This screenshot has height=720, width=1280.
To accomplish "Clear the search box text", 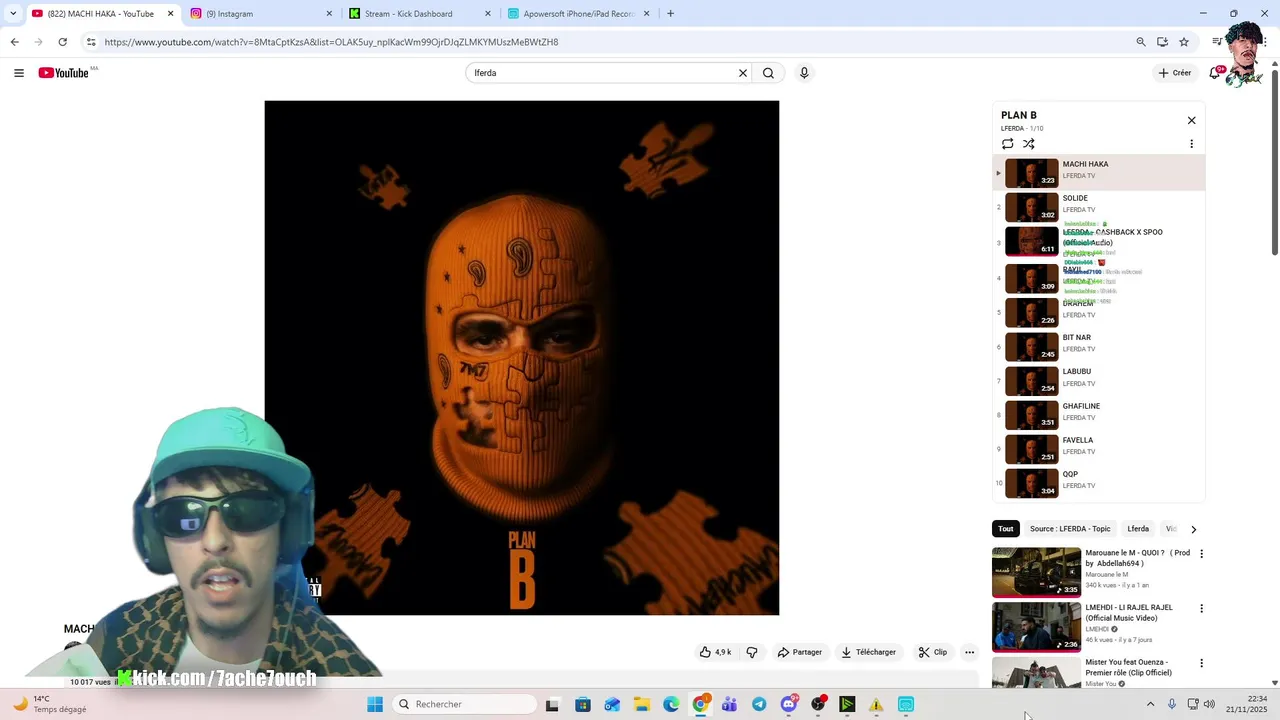I will coord(743,73).
